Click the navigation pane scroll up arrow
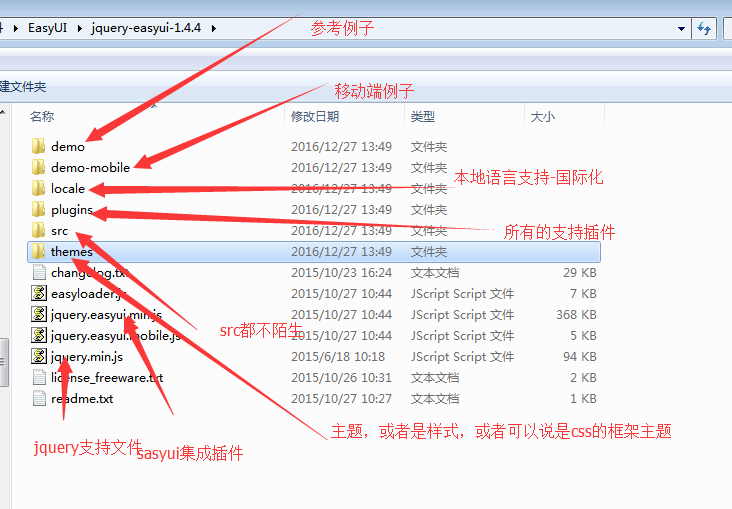The height and width of the screenshot is (509, 732). (x=3, y=112)
